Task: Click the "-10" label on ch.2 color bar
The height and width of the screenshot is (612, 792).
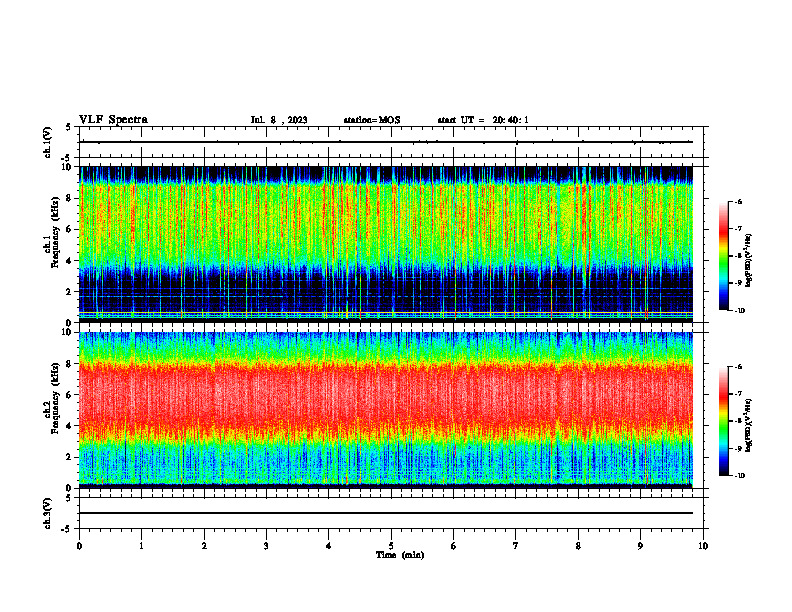Action: (x=739, y=476)
